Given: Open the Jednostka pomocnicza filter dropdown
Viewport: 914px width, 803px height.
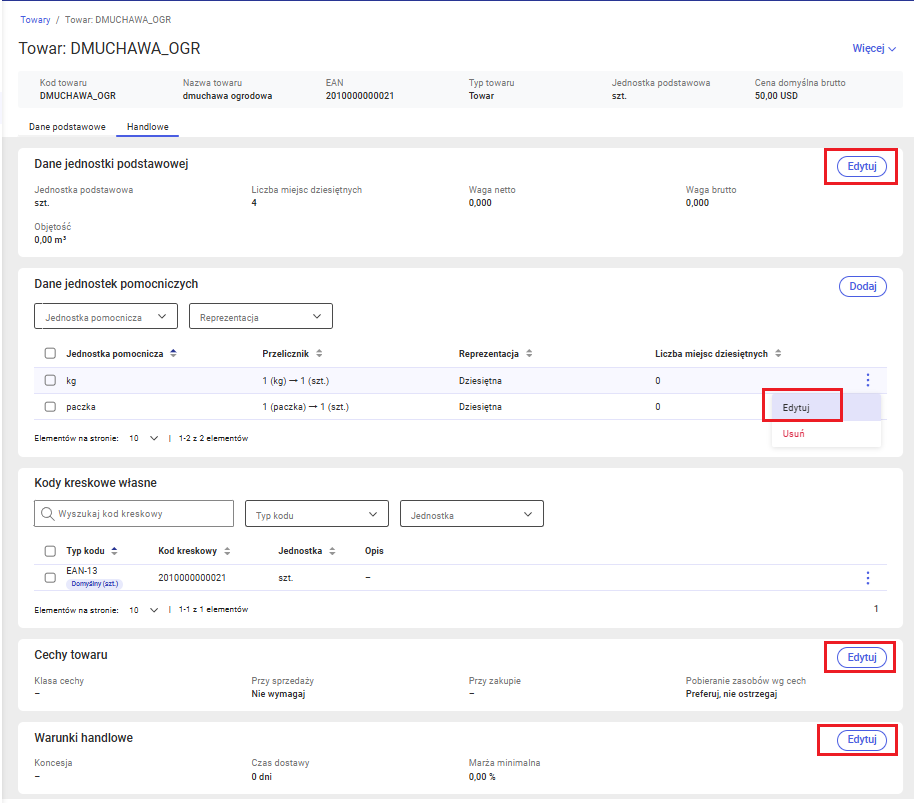Looking at the screenshot, I should (x=106, y=317).
